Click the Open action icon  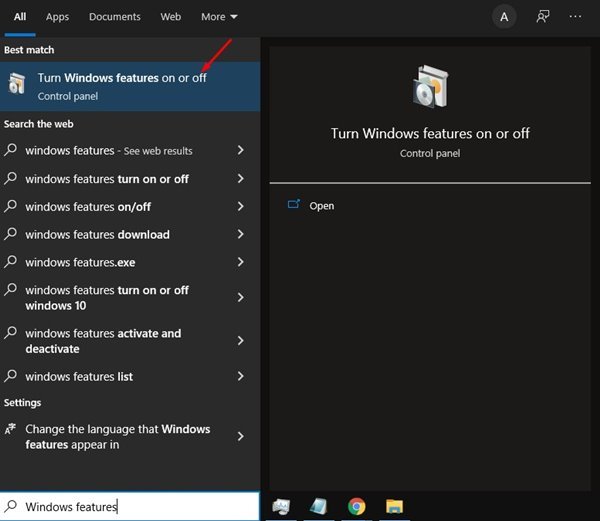point(293,204)
